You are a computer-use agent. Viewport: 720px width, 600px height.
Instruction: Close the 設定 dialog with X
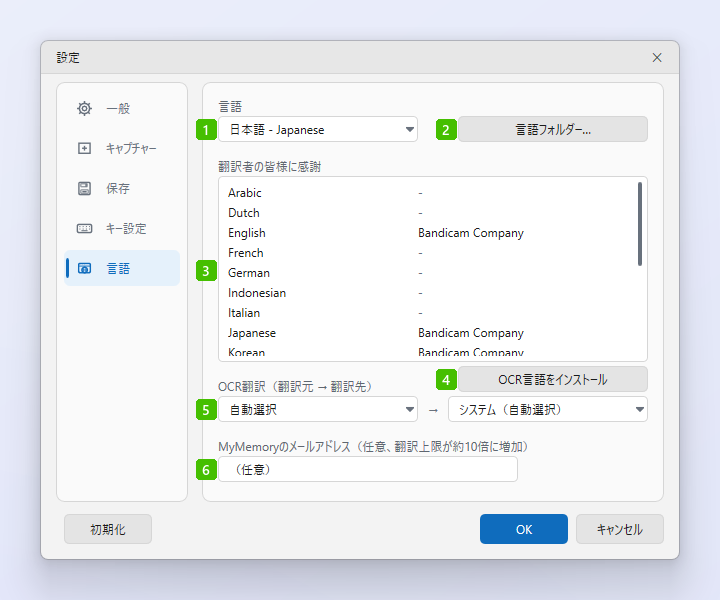(657, 57)
